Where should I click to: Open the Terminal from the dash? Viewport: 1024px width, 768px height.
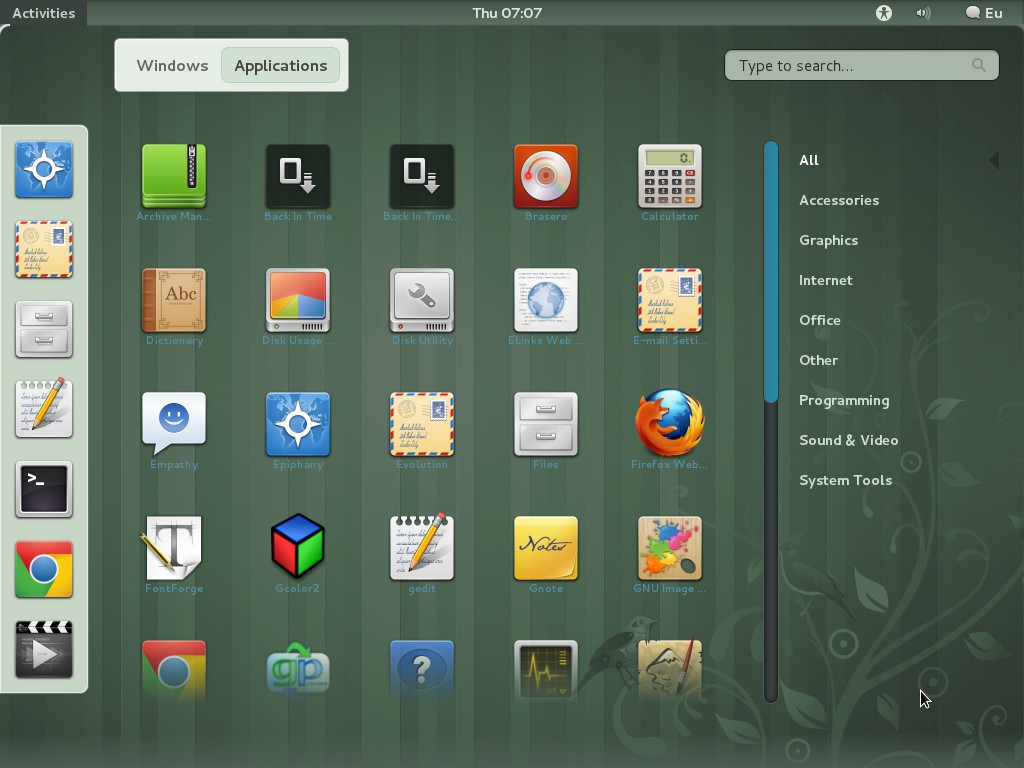[44, 489]
